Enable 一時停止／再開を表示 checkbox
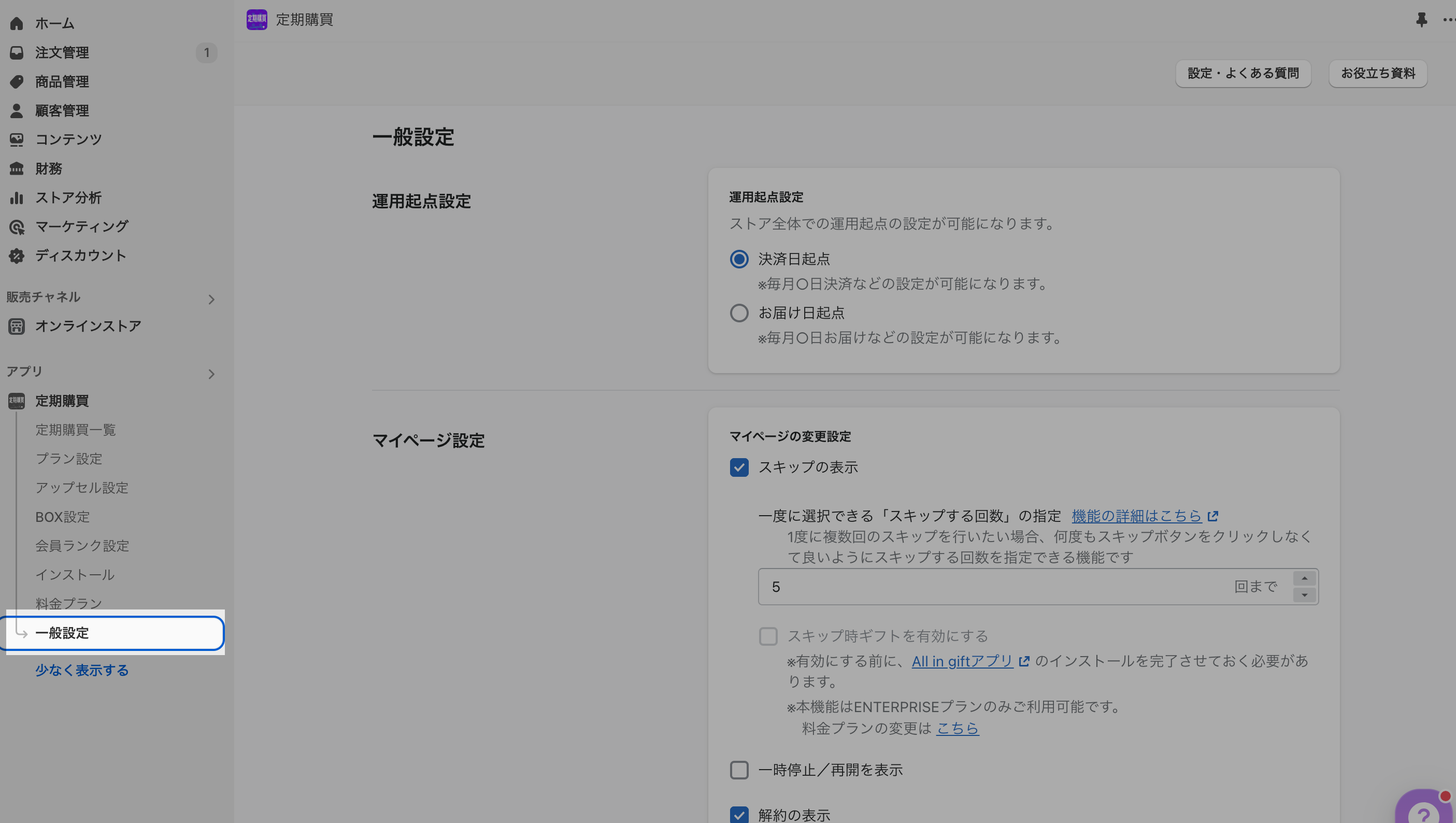 (739, 770)
